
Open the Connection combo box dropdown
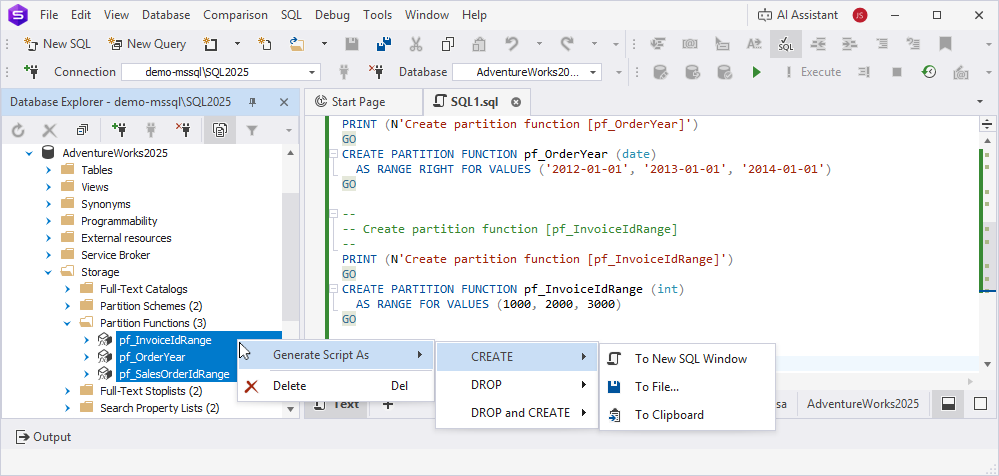312,72
